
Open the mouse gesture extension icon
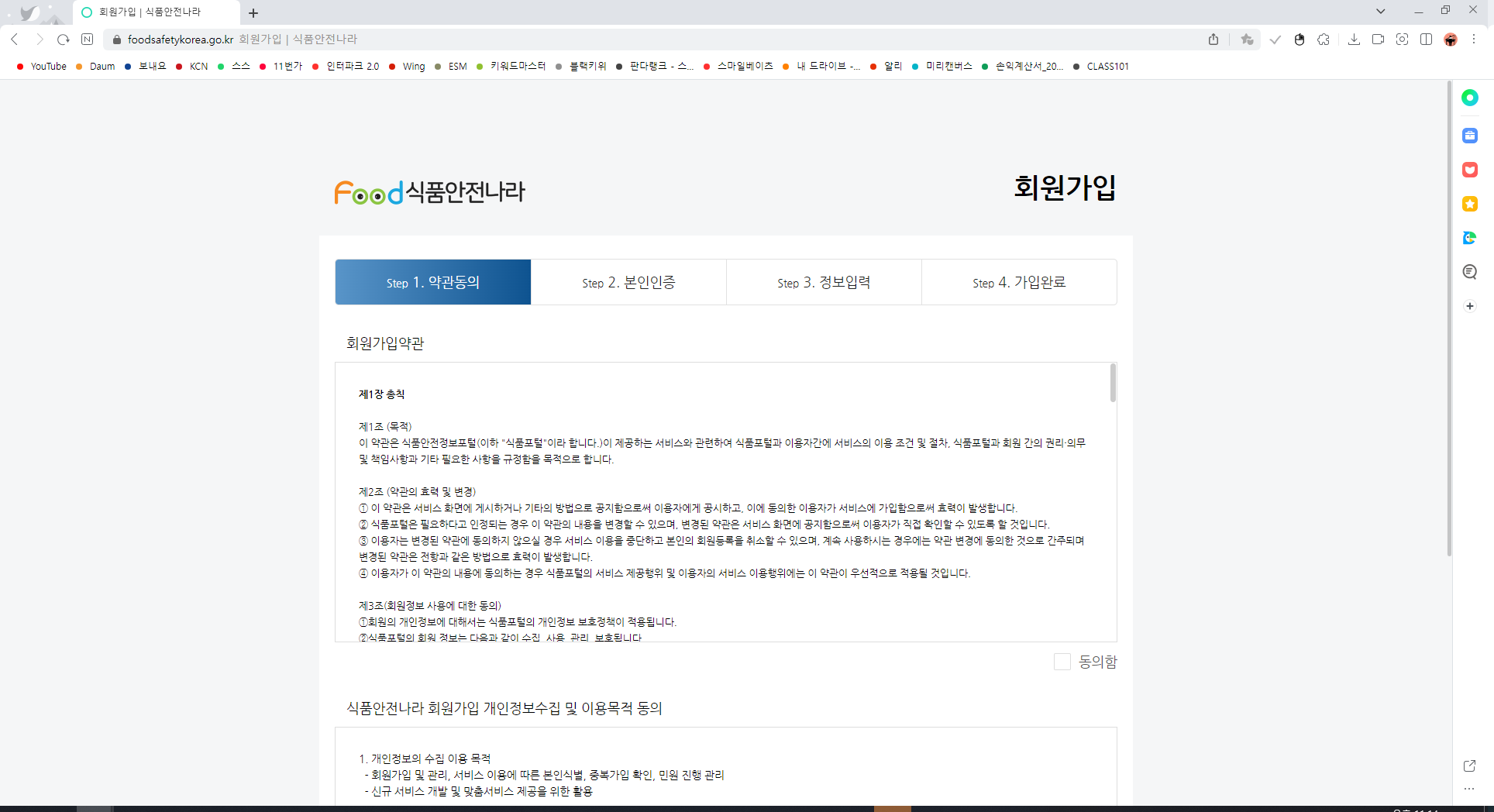1300,40
